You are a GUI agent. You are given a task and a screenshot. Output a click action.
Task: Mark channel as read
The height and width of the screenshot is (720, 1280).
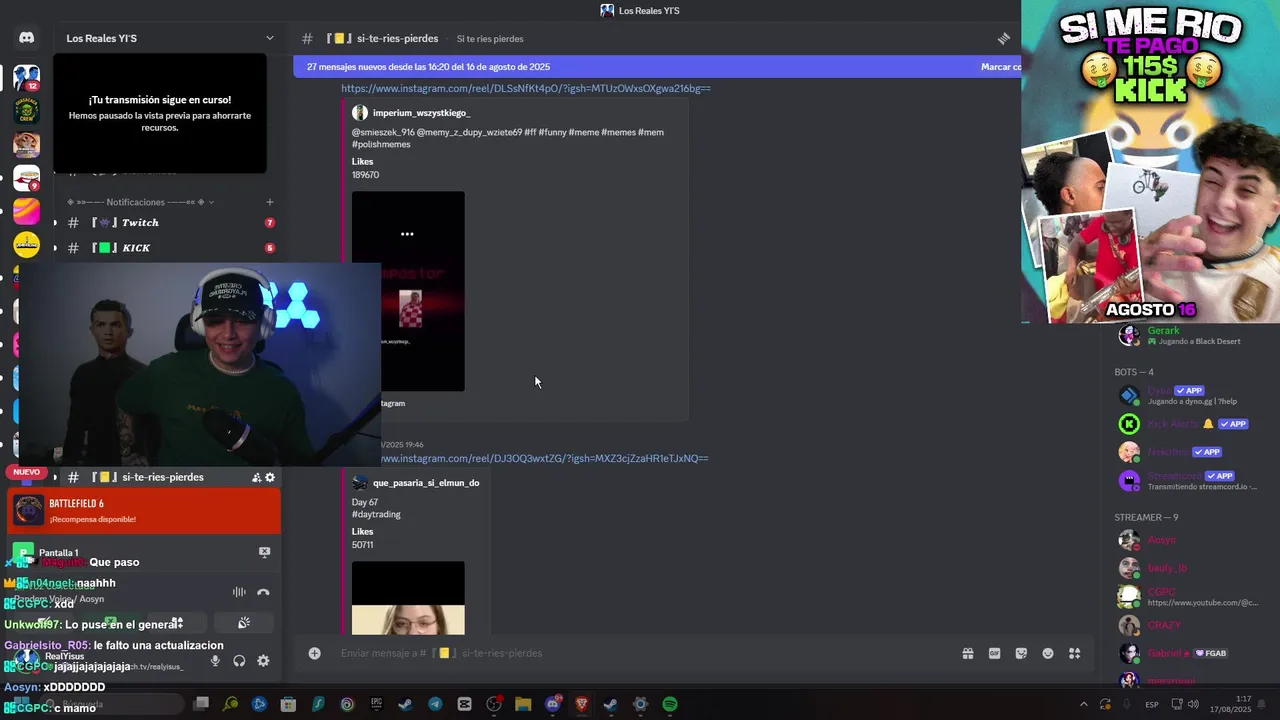coord(1000,67)
